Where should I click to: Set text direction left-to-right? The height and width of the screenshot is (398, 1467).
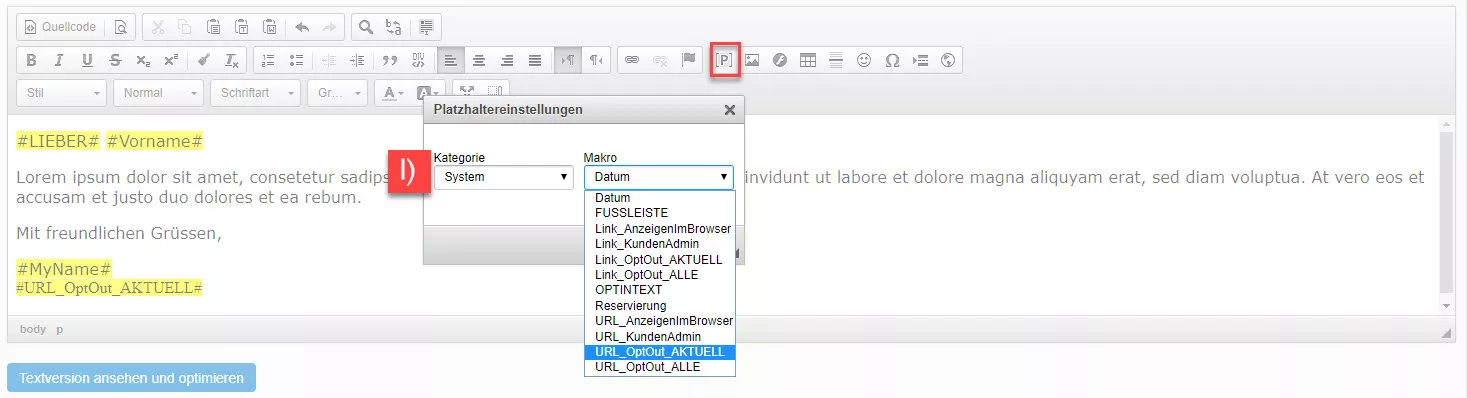[568, 60]
